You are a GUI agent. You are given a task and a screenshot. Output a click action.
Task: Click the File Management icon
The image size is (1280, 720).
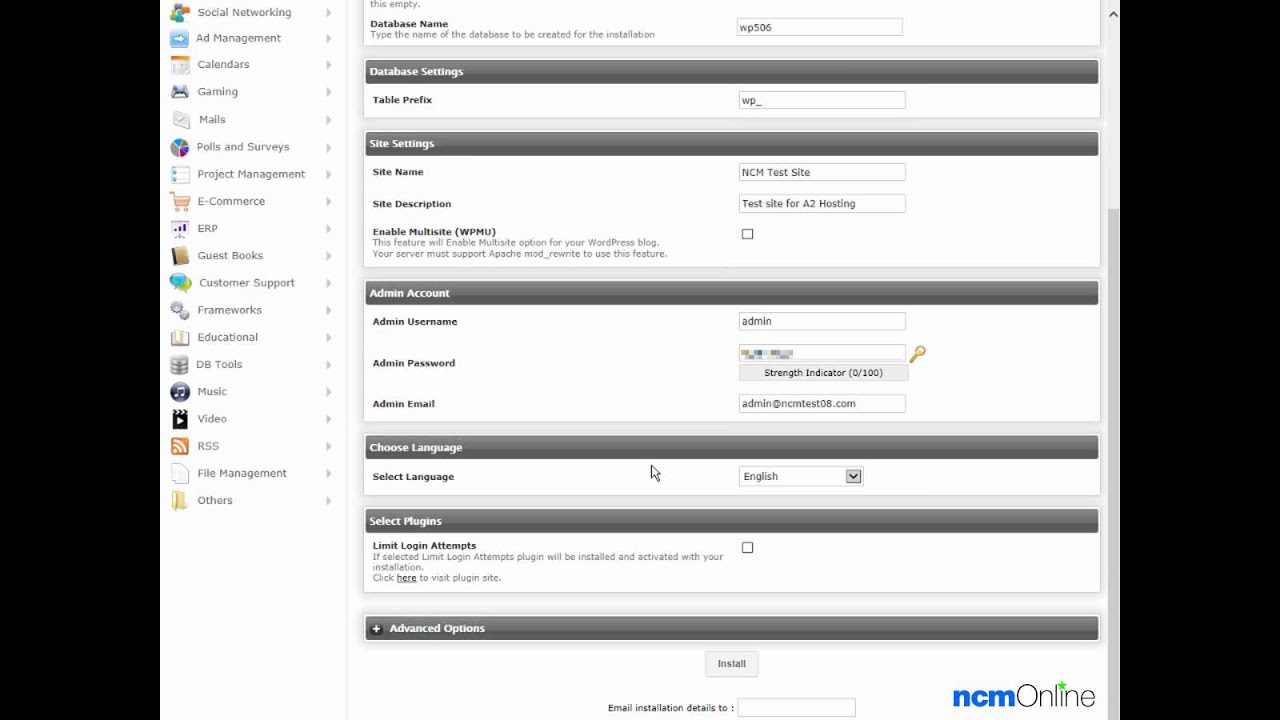click(x=180, y=473)
